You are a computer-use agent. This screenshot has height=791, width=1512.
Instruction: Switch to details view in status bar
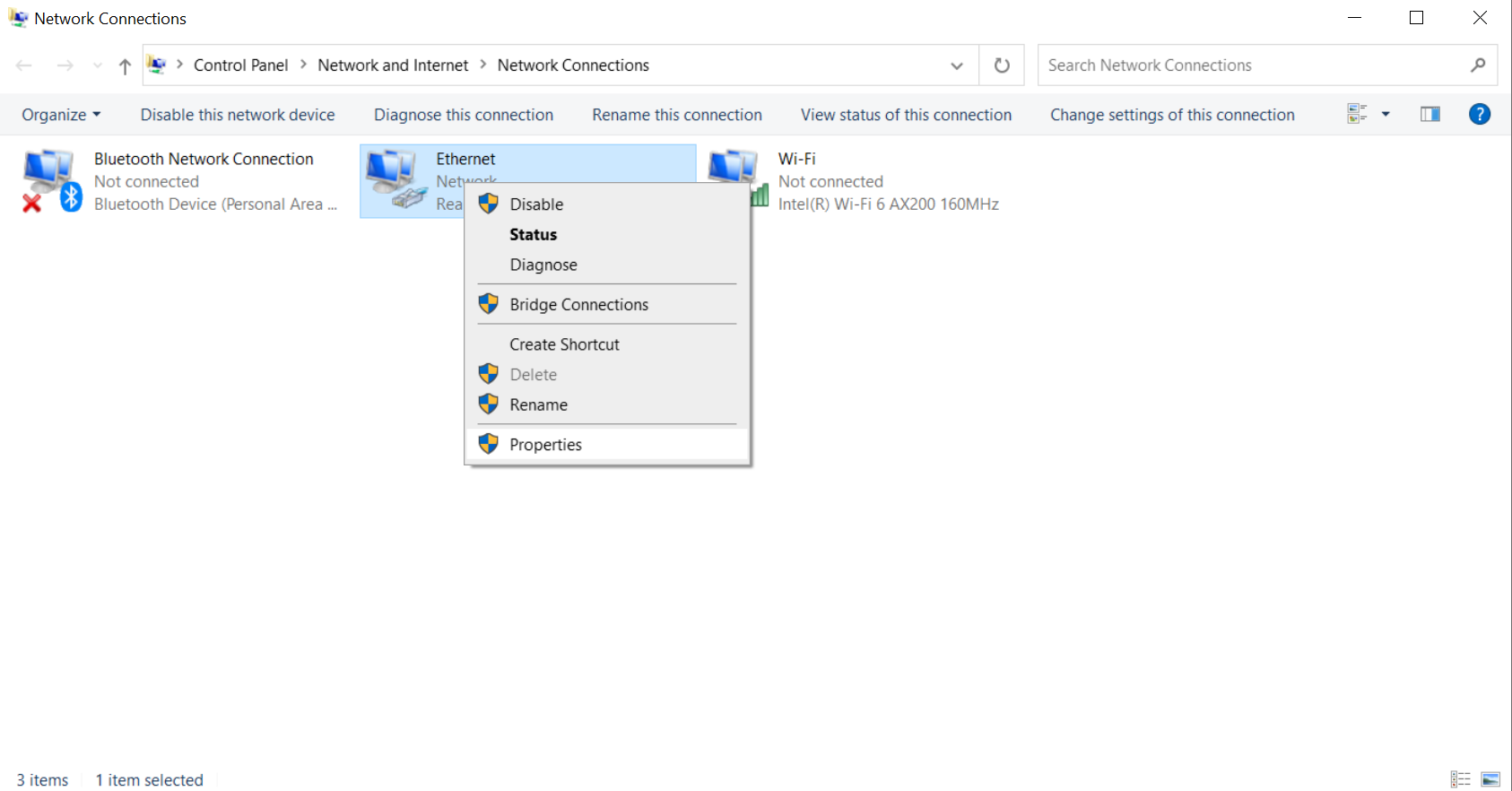click(x=1461, y=779)
